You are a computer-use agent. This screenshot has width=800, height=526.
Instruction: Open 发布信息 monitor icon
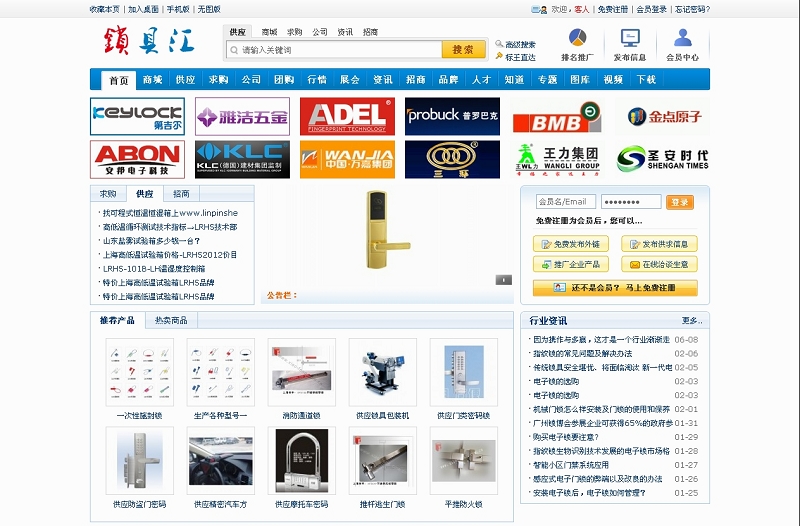pos(630,39)
